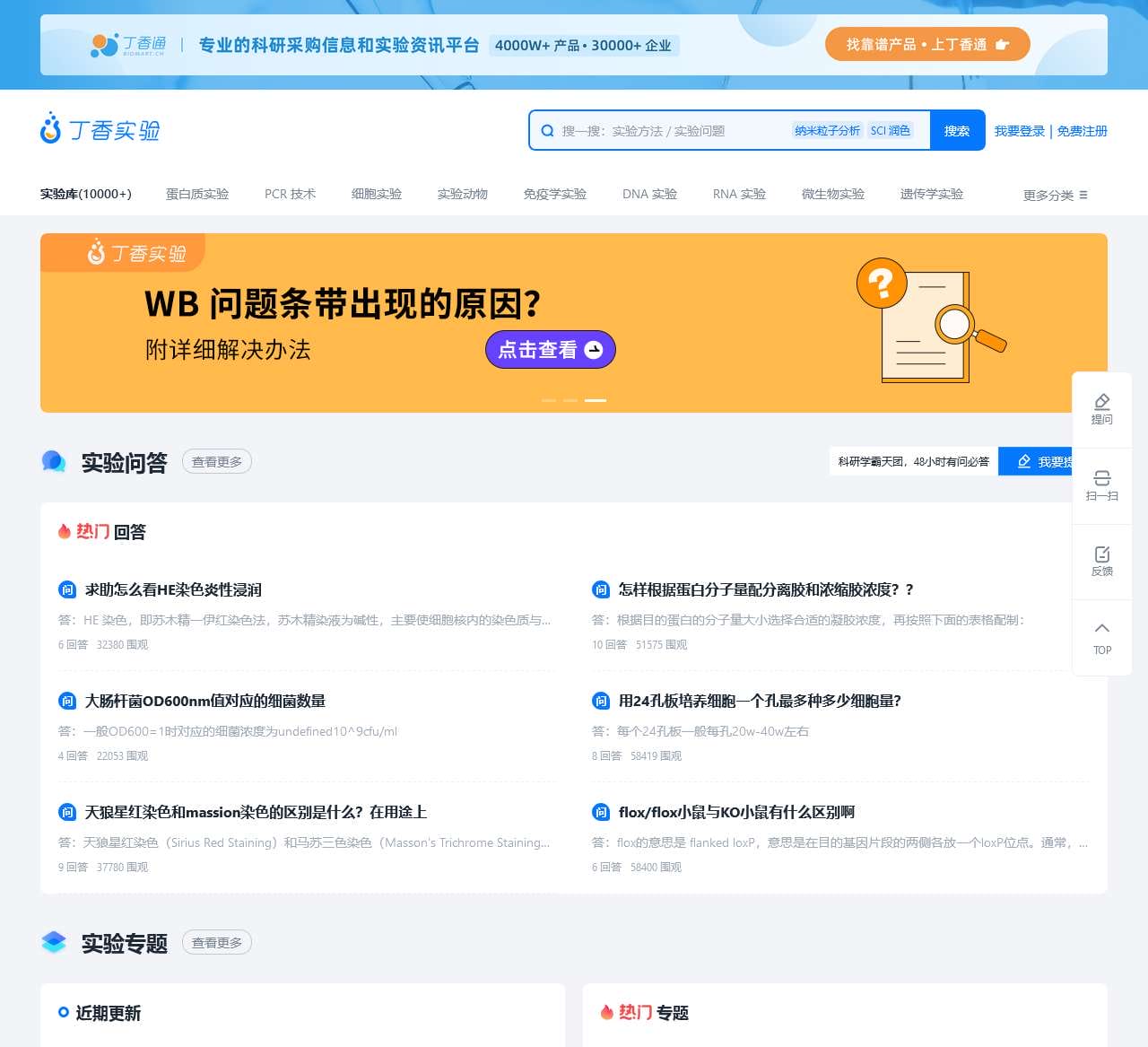Click the top 丁香通 advertisement banner text

[339, 45]
